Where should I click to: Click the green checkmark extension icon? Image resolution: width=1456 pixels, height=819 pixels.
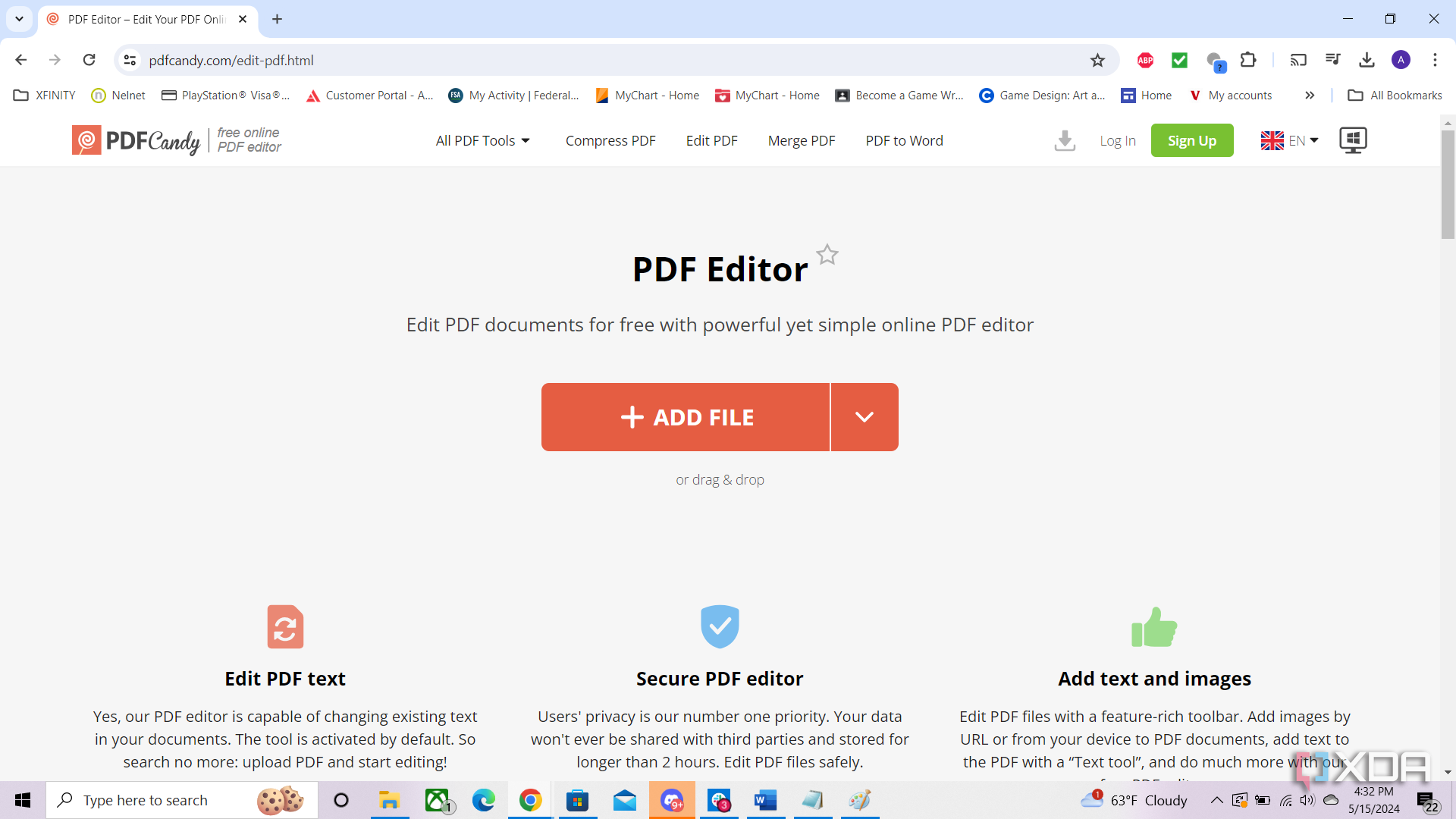pyautogui.click(x=1179, y=61)
